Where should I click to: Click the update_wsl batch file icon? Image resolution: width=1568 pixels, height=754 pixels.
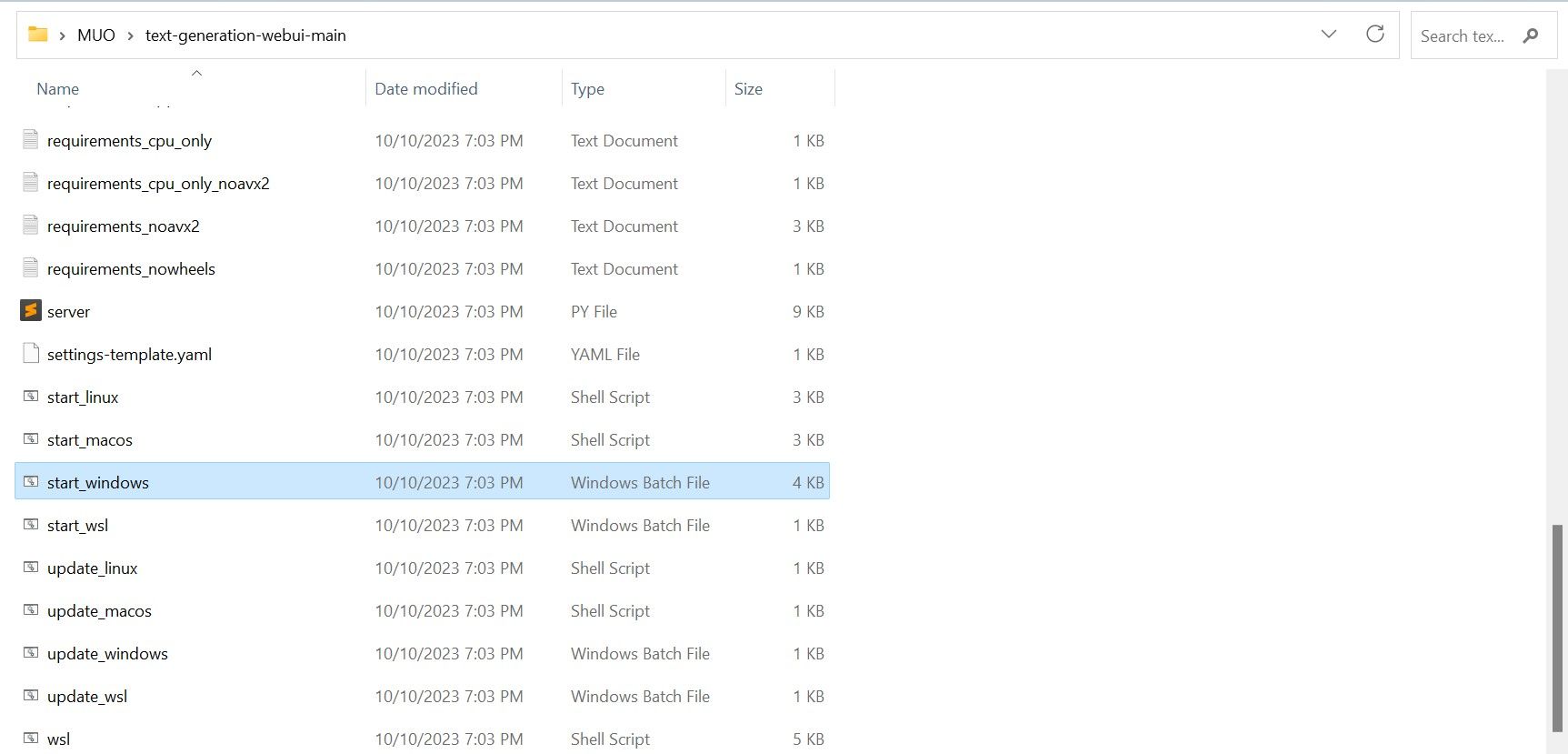[30, 696]
